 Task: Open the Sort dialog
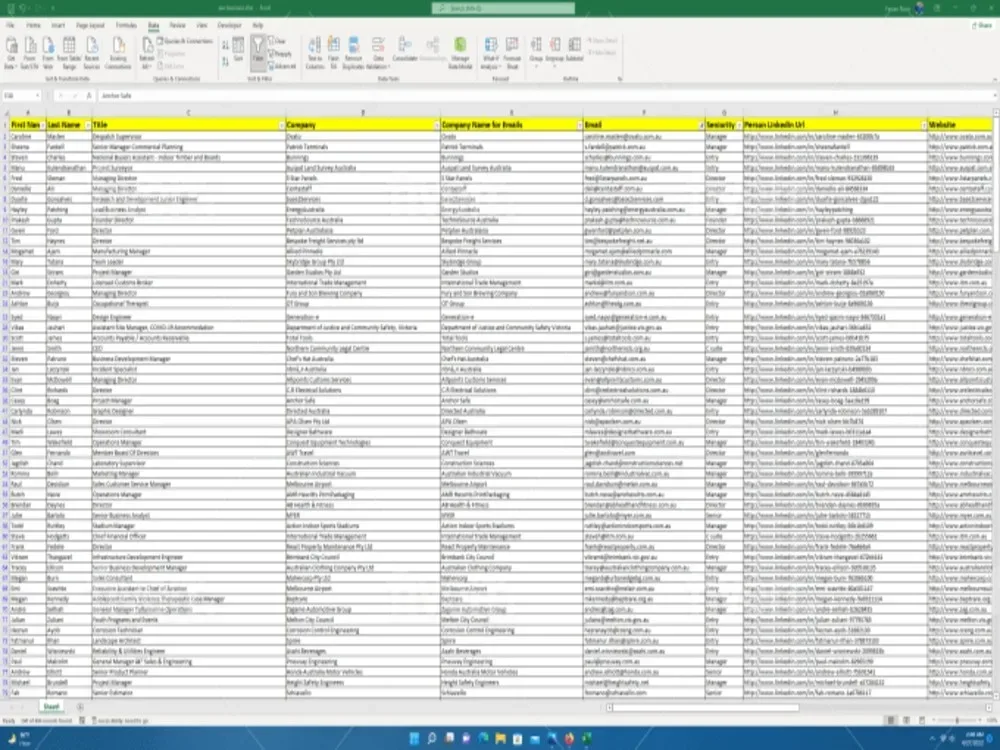click(x=239, y=50)
